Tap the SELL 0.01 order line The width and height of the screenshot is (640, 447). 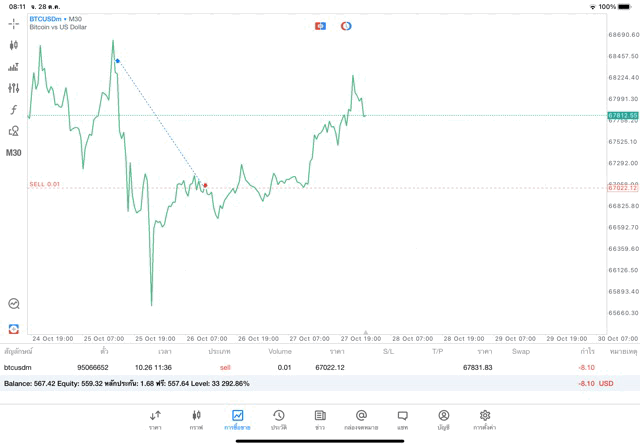[45, 184]
